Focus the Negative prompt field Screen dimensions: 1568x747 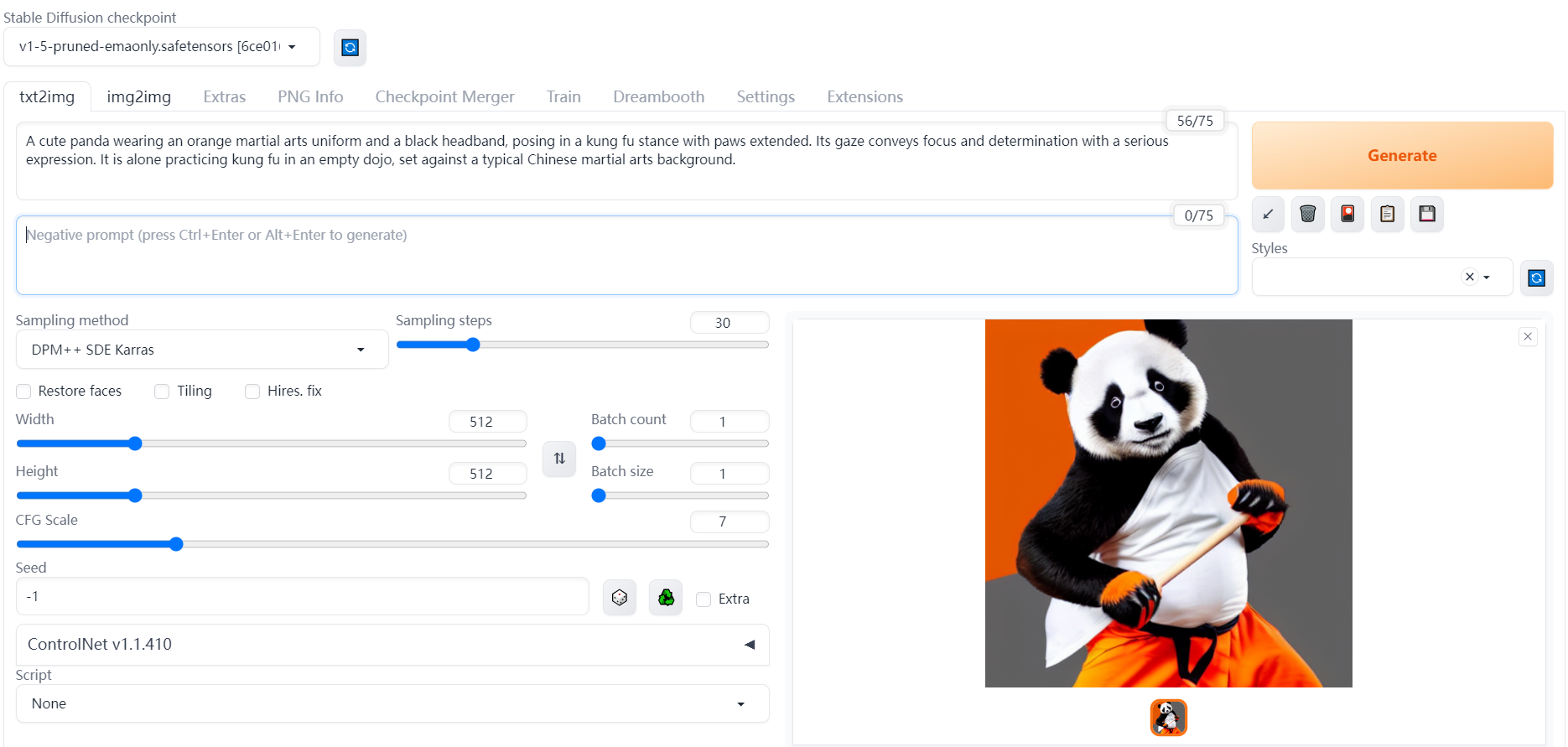coord(627,256)
